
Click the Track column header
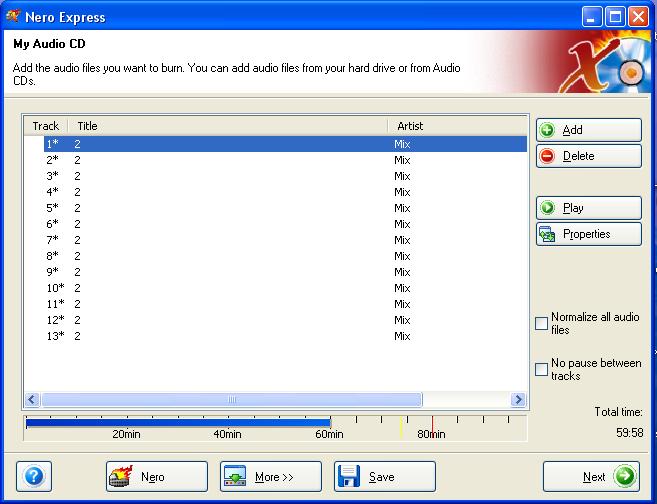46,126
